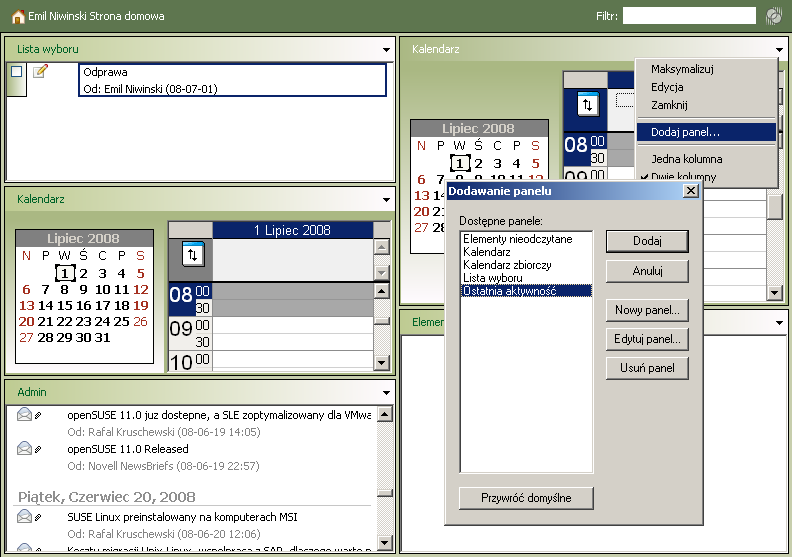Open message openSUSE 11.0 Released

(128, 449)
